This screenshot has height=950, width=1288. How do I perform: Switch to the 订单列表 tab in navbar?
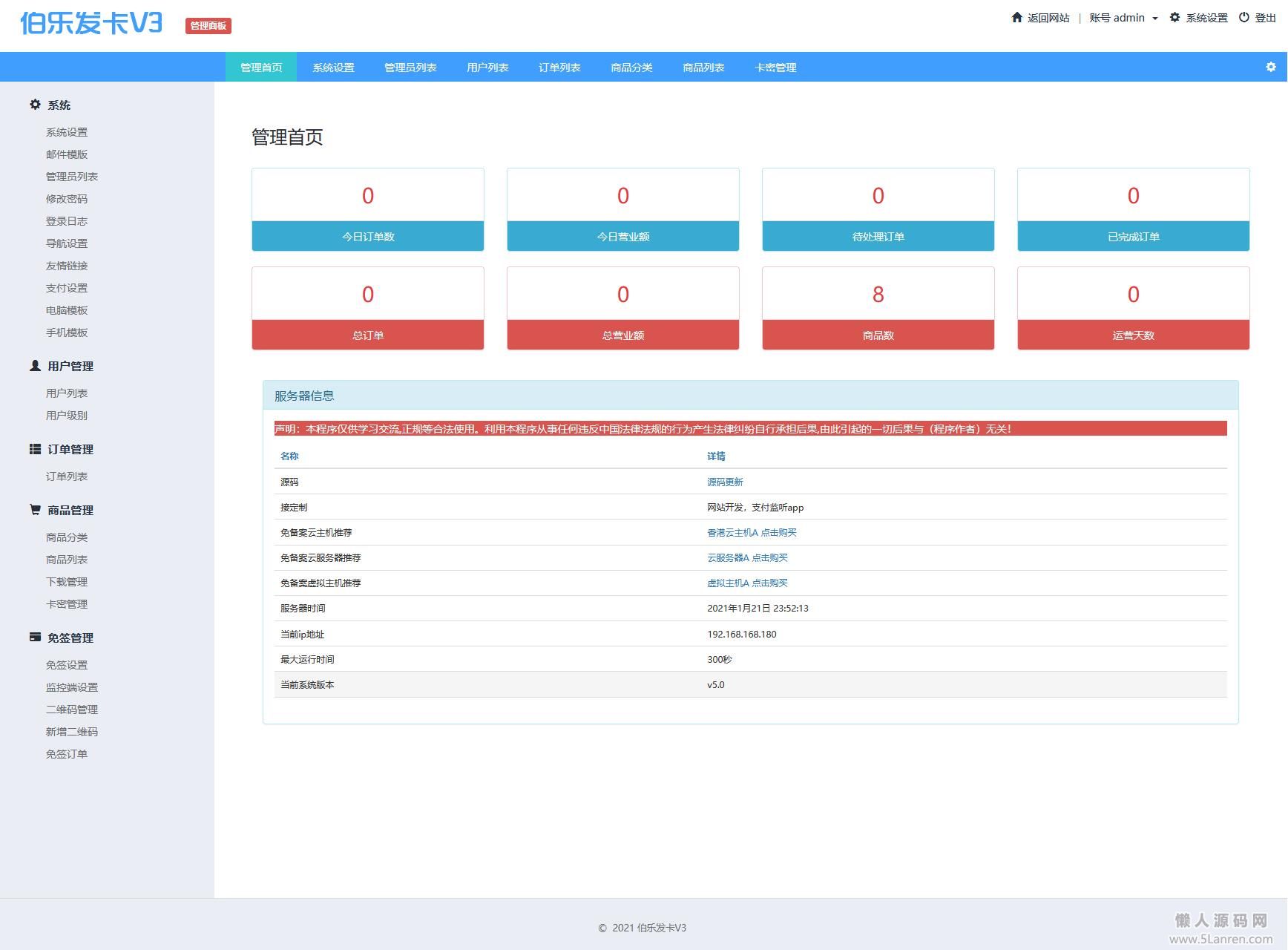[559, 68]
